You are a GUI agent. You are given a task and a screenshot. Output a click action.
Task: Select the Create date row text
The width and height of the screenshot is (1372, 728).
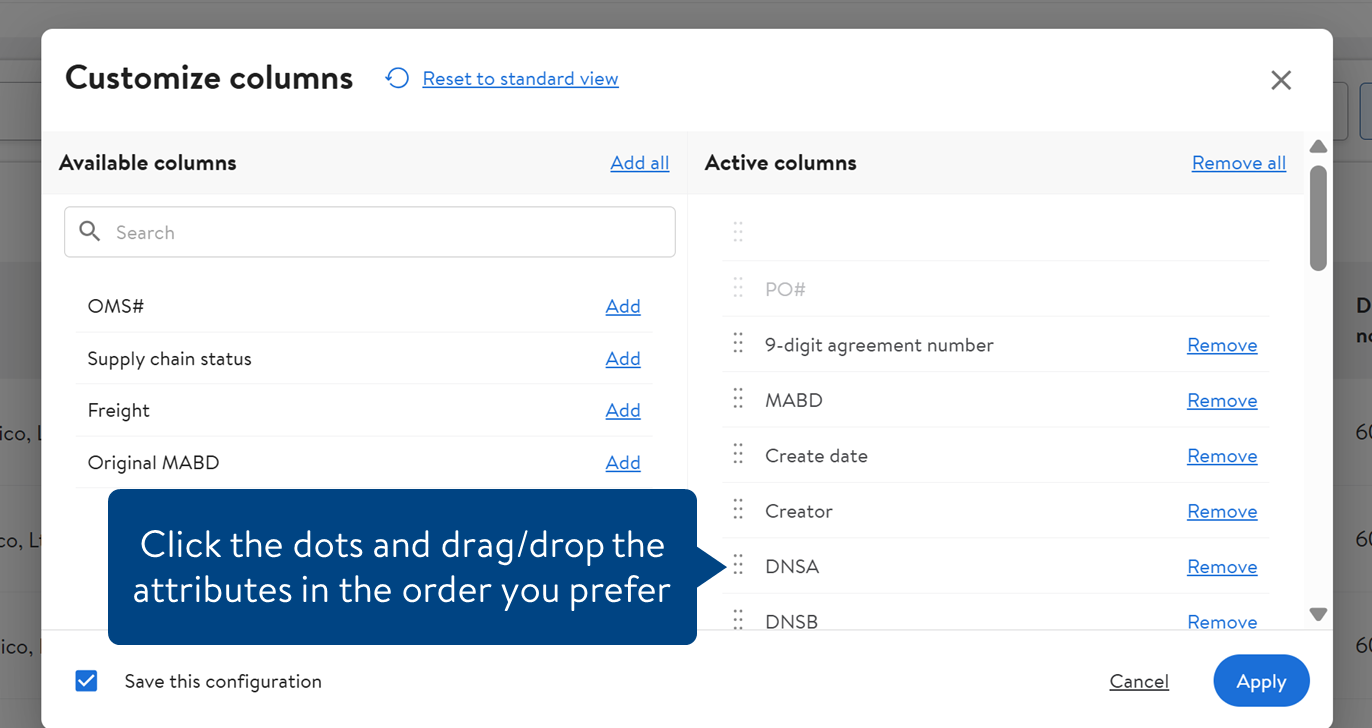[816, 456]
